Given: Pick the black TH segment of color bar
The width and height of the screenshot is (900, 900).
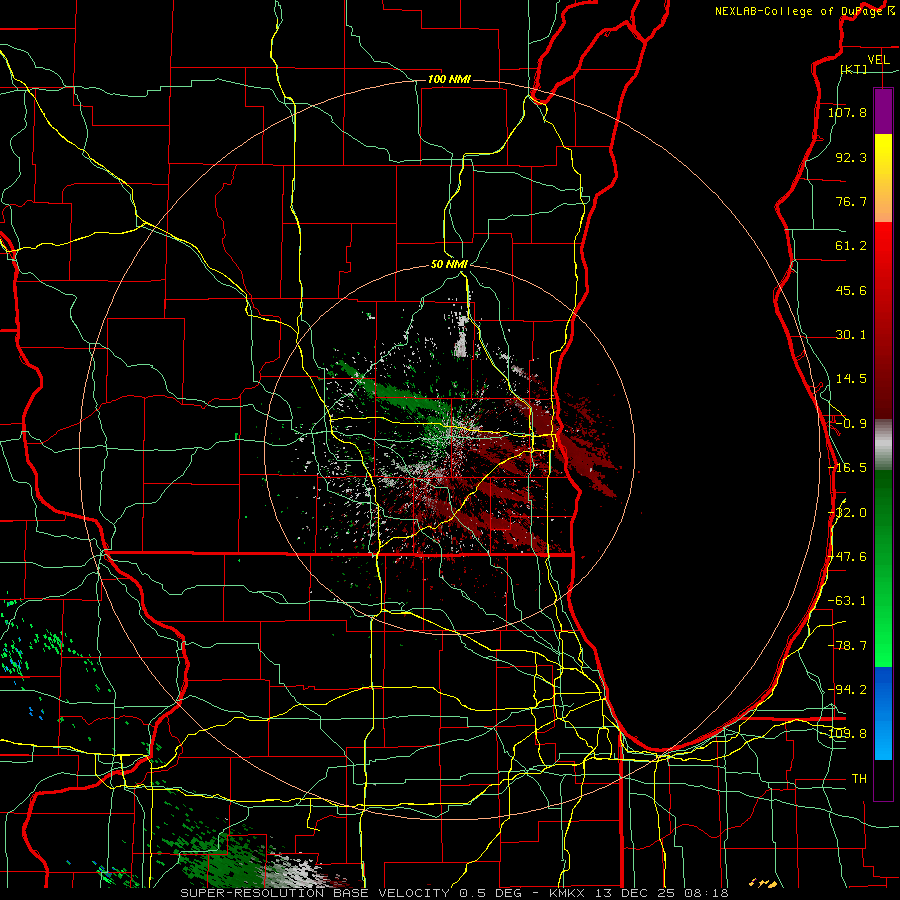Looking at the screenshot, I should 883,779.
